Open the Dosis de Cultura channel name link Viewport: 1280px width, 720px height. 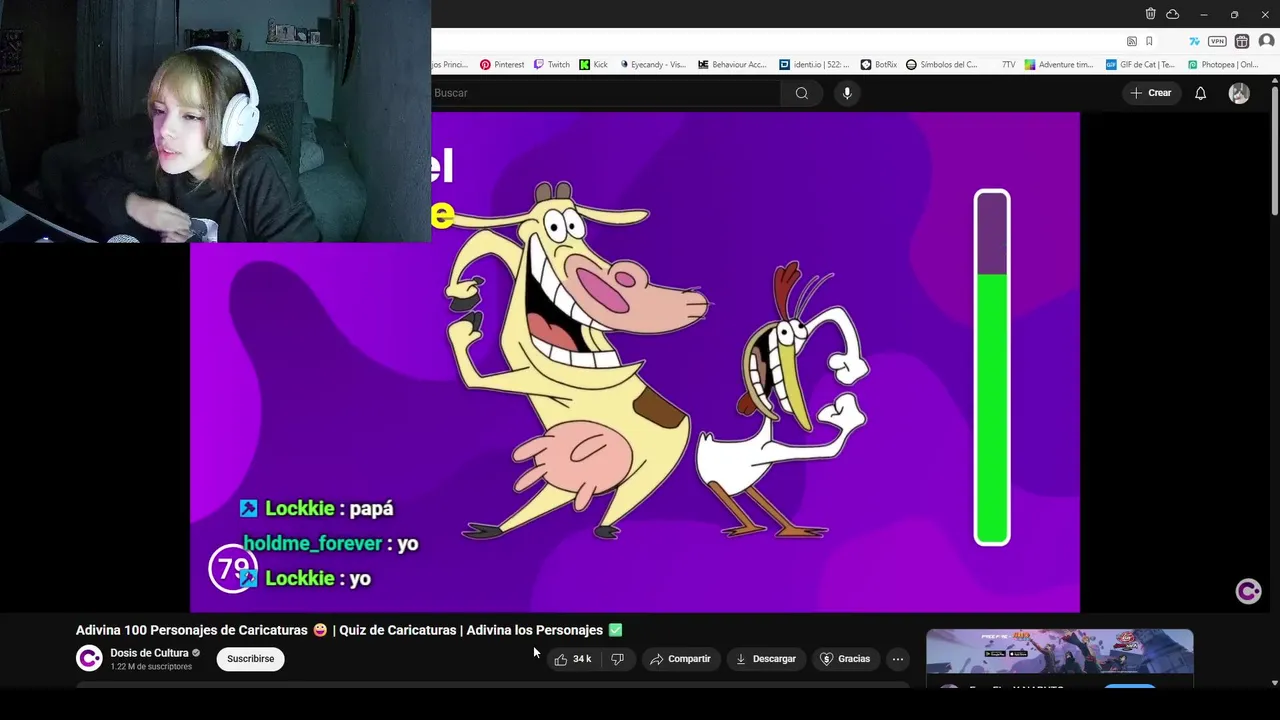click(x=149, y=653)
